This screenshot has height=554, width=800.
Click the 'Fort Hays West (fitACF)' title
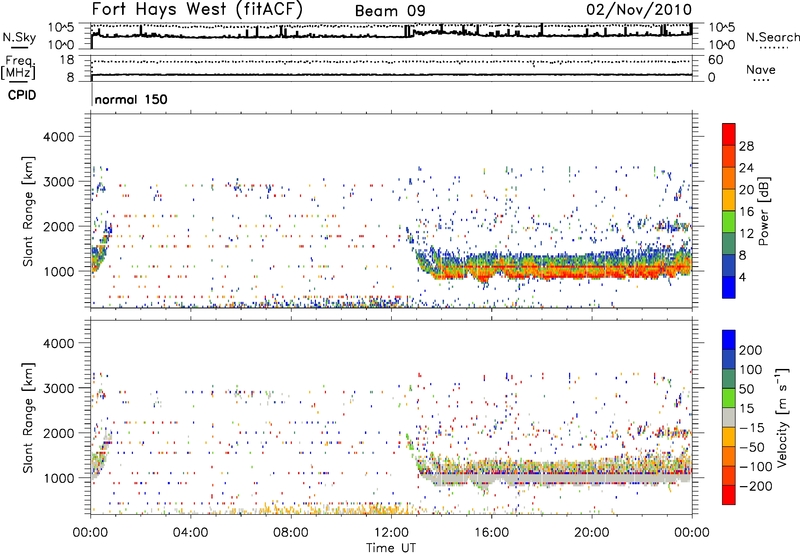coord(197,10)
